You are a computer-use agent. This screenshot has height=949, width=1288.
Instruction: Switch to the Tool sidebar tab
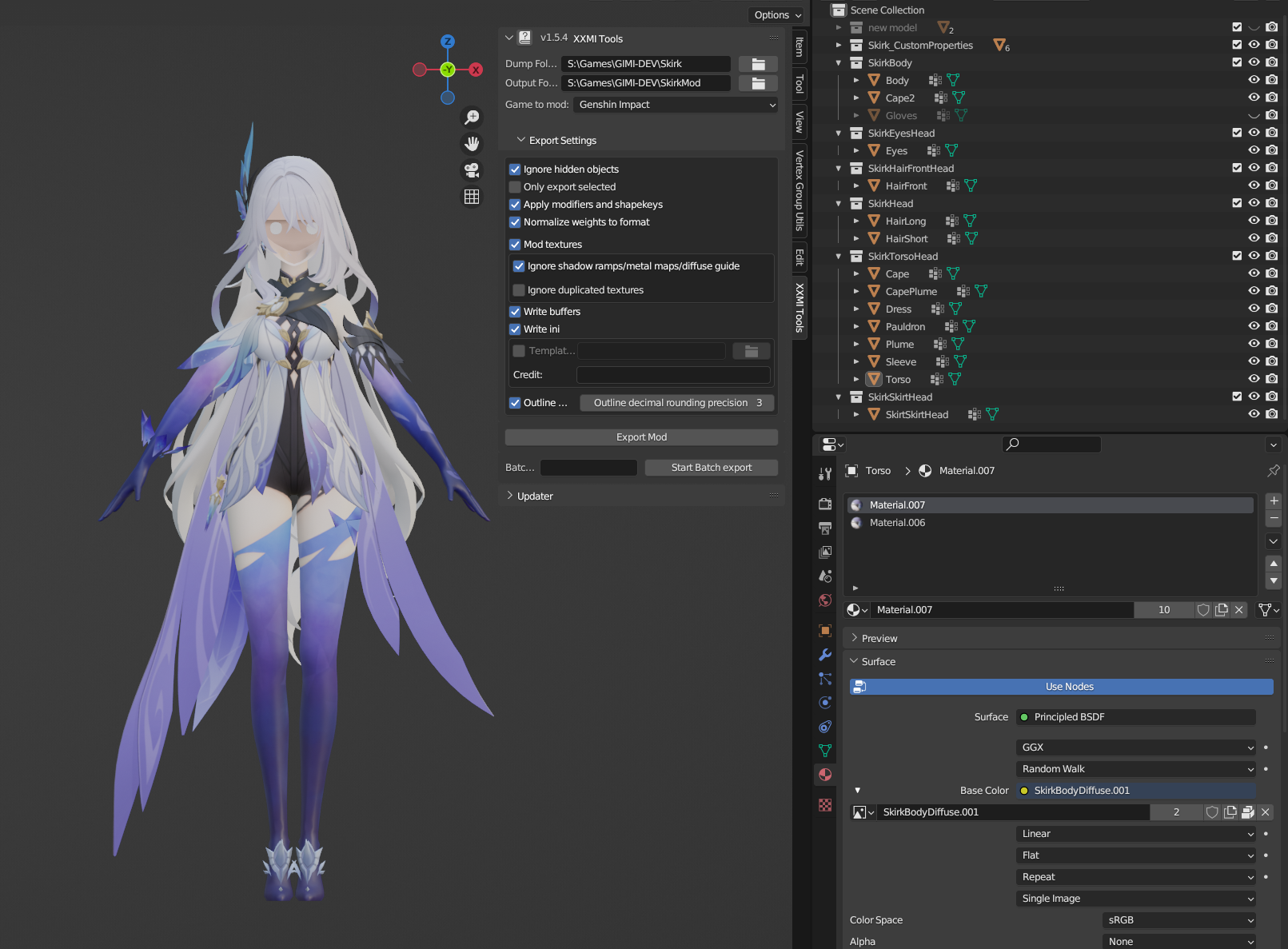[x=799, y=84]
